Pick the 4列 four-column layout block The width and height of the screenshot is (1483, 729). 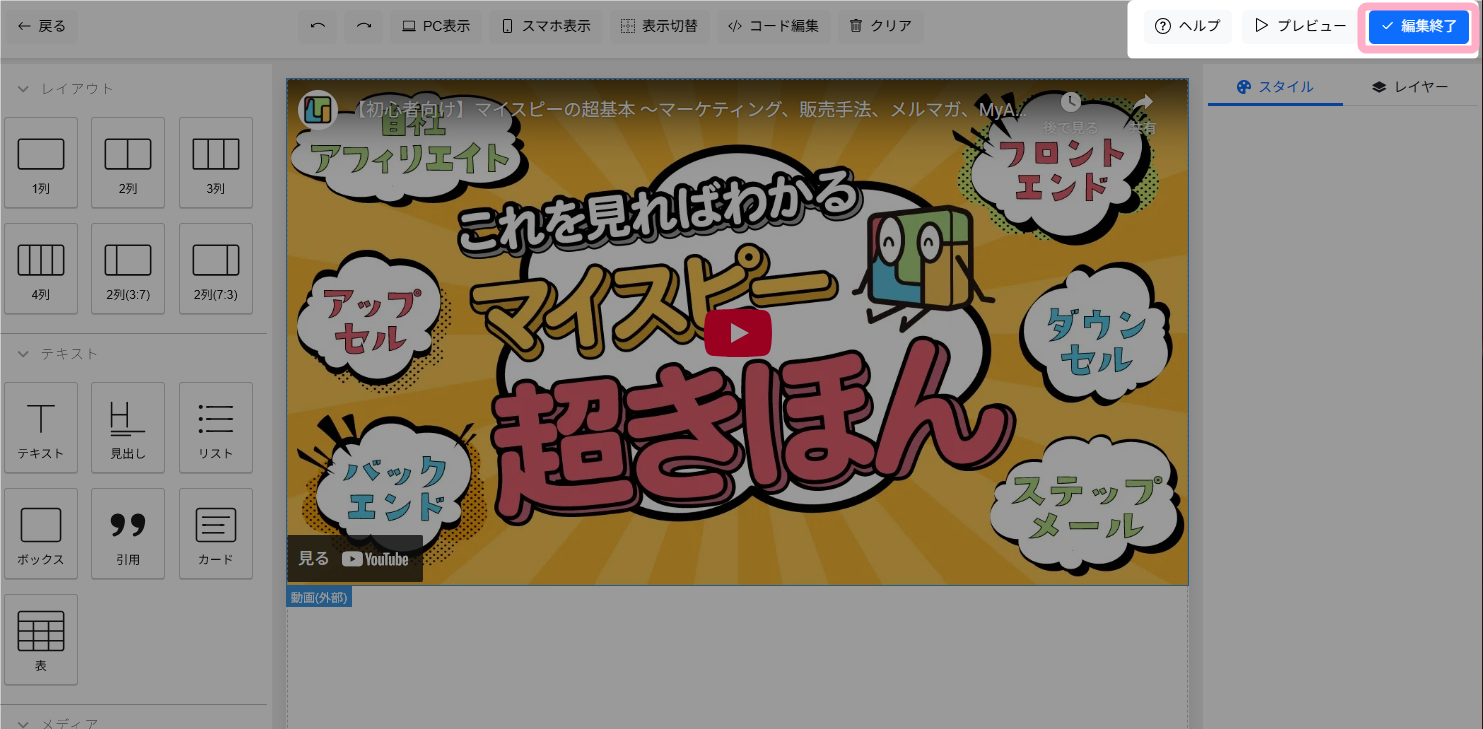[41, 269]
